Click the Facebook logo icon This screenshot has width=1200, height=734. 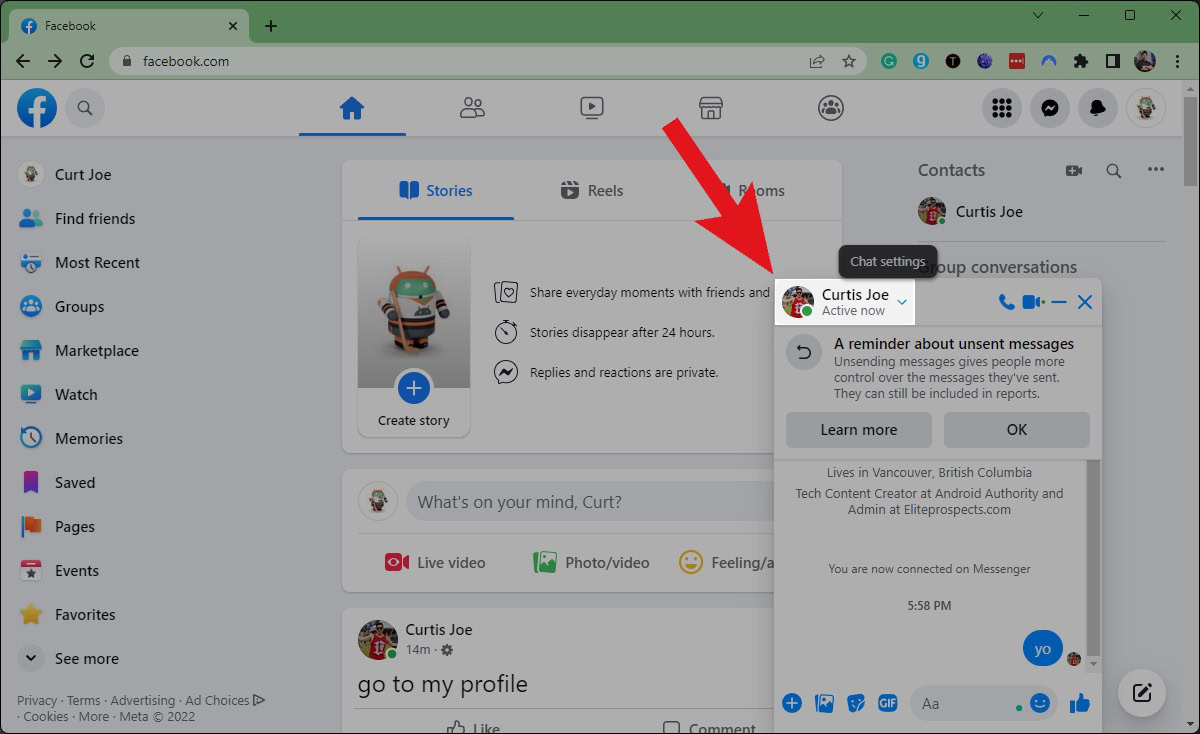37,108
